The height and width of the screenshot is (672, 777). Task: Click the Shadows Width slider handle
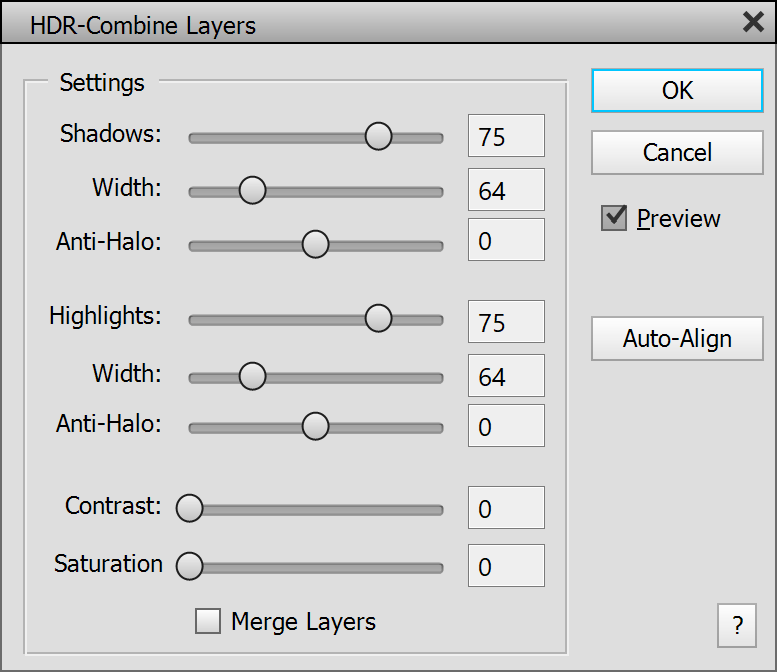point(252,190)
